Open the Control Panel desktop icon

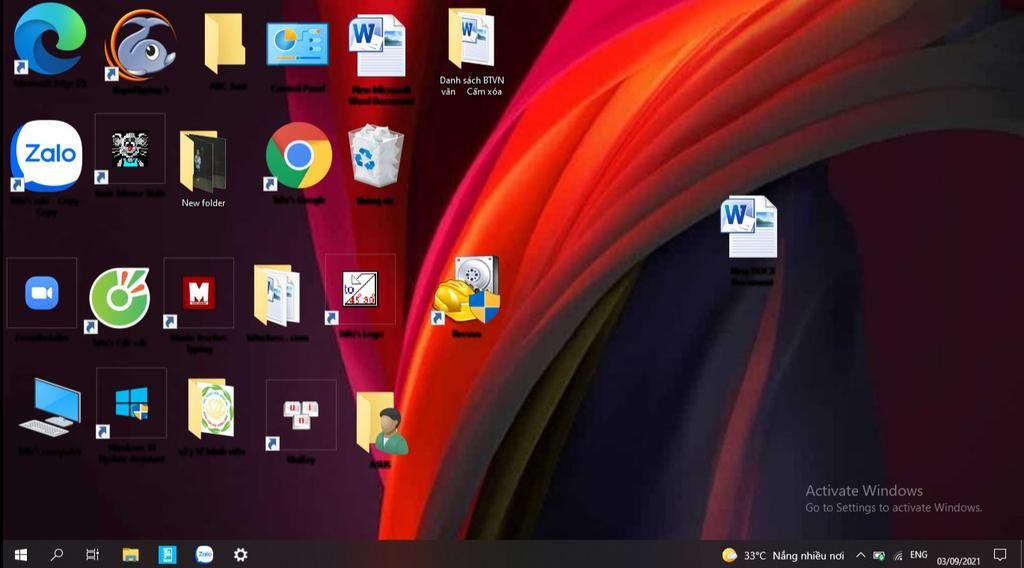click(x=297, y=44)
